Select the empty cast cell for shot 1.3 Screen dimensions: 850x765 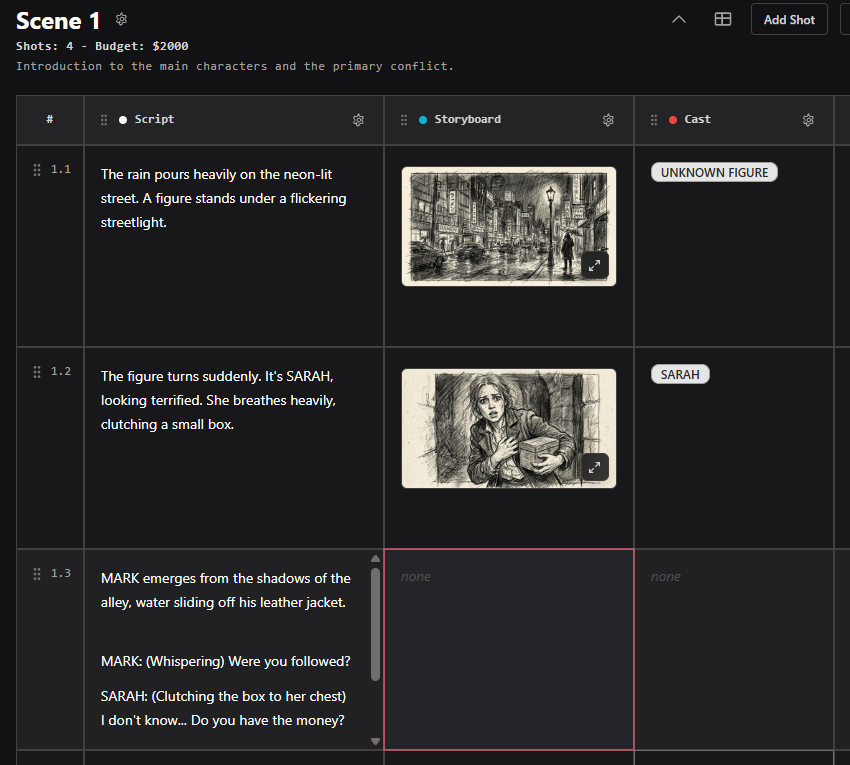coord(733,650)
